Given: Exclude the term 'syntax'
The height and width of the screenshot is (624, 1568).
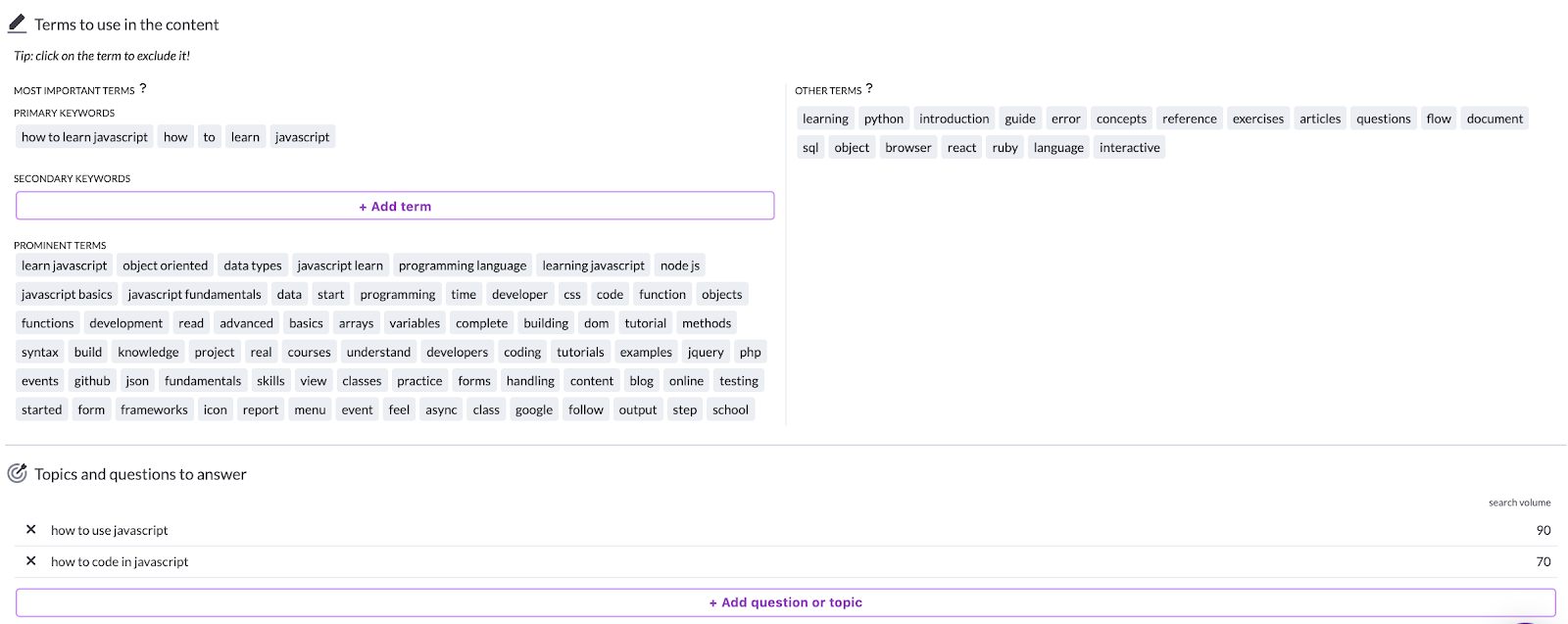Looking at the screenshot, I should pos(40,352).
